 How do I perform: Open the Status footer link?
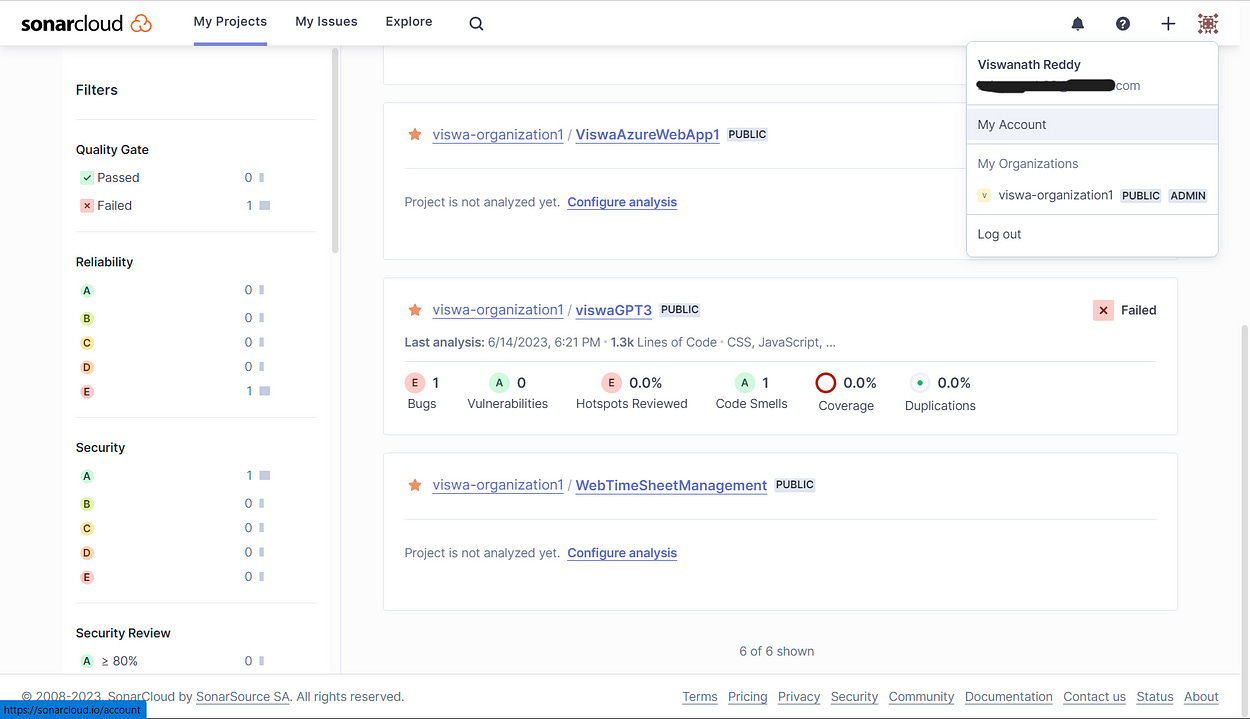[1155, 697]
